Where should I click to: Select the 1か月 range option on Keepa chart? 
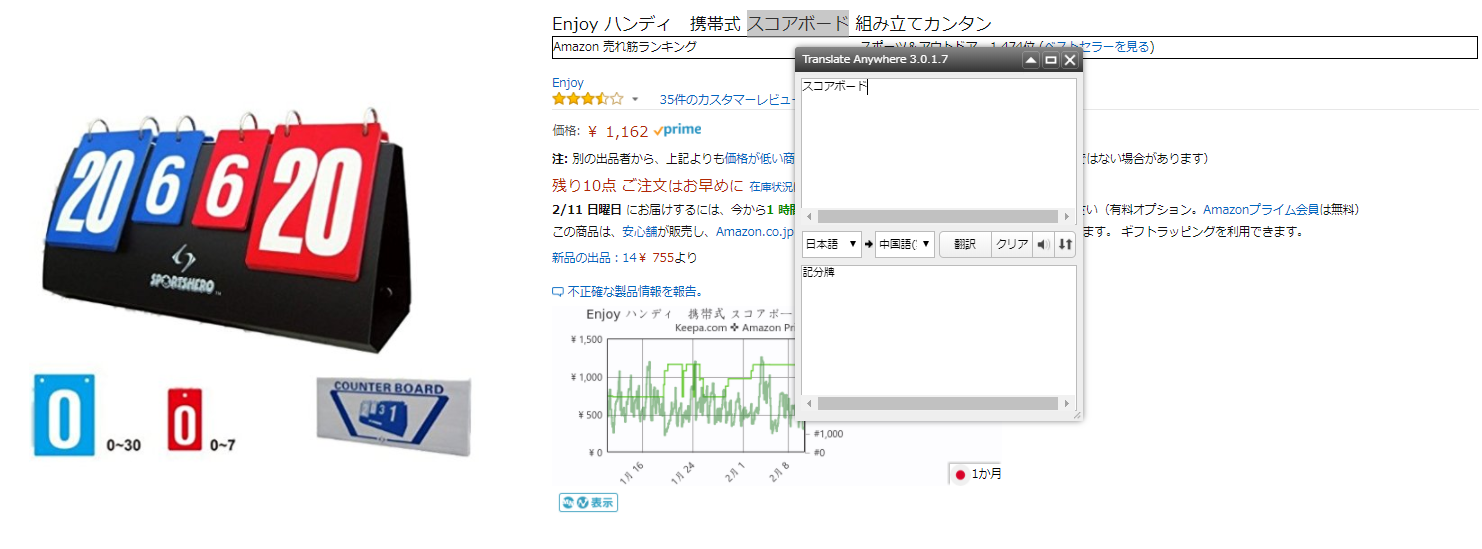pos(977,474)
